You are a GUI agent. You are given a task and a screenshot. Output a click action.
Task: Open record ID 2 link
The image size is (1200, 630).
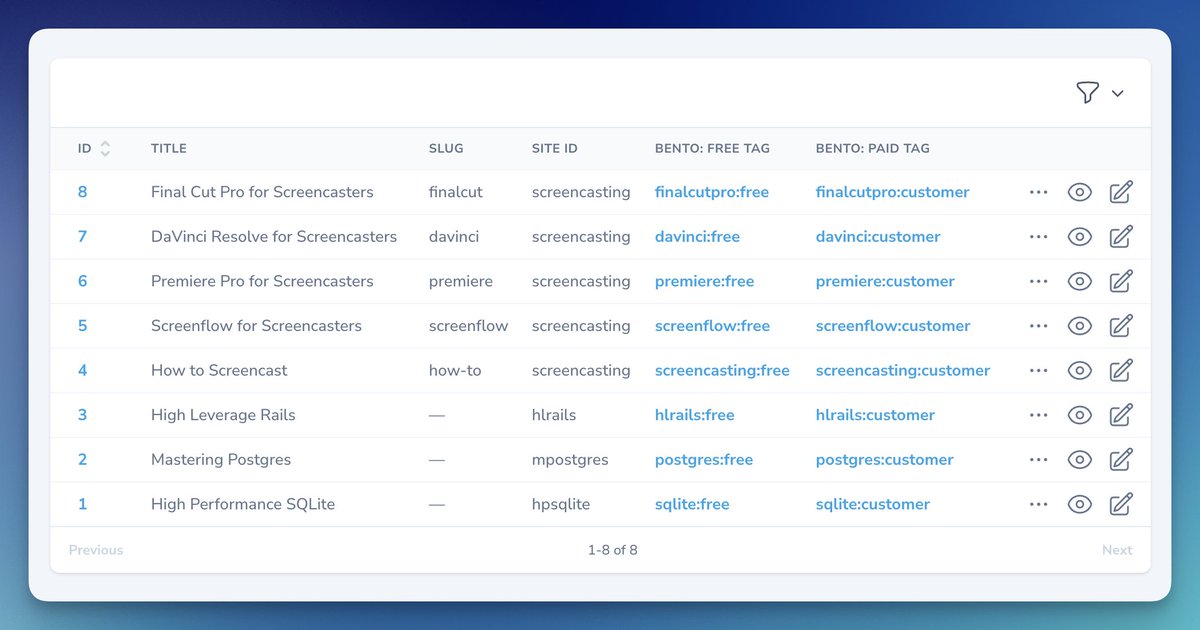pyautogui.click(x=83, y=460)
